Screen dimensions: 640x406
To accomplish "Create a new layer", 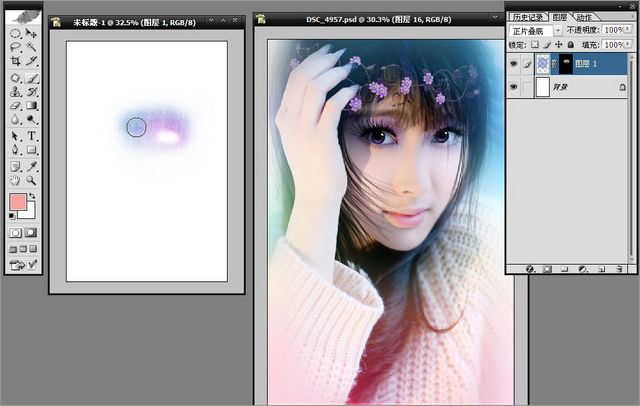I will point(601,269).
